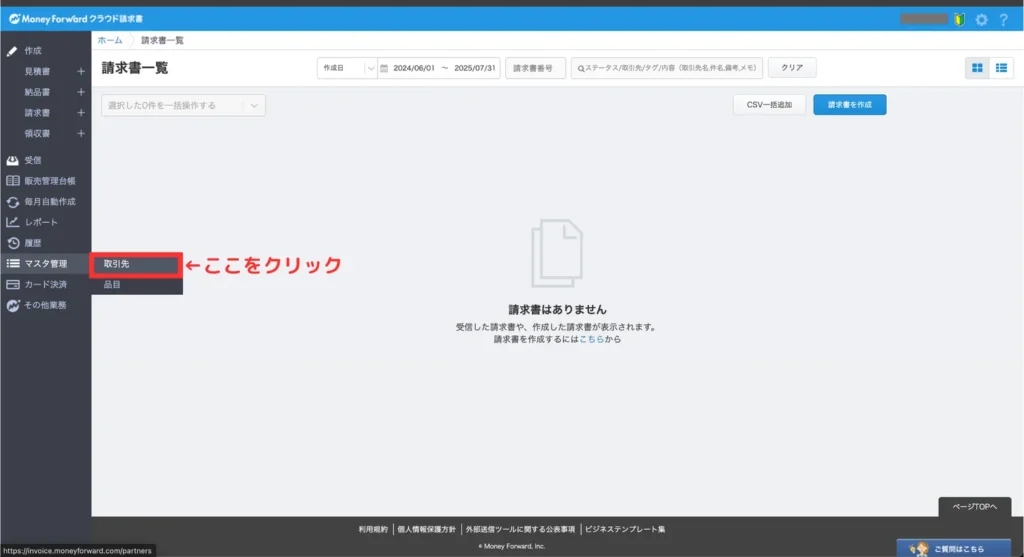Open the settings gear icon in header
This screenshot has width=1024, height=557.
point(981,19)
